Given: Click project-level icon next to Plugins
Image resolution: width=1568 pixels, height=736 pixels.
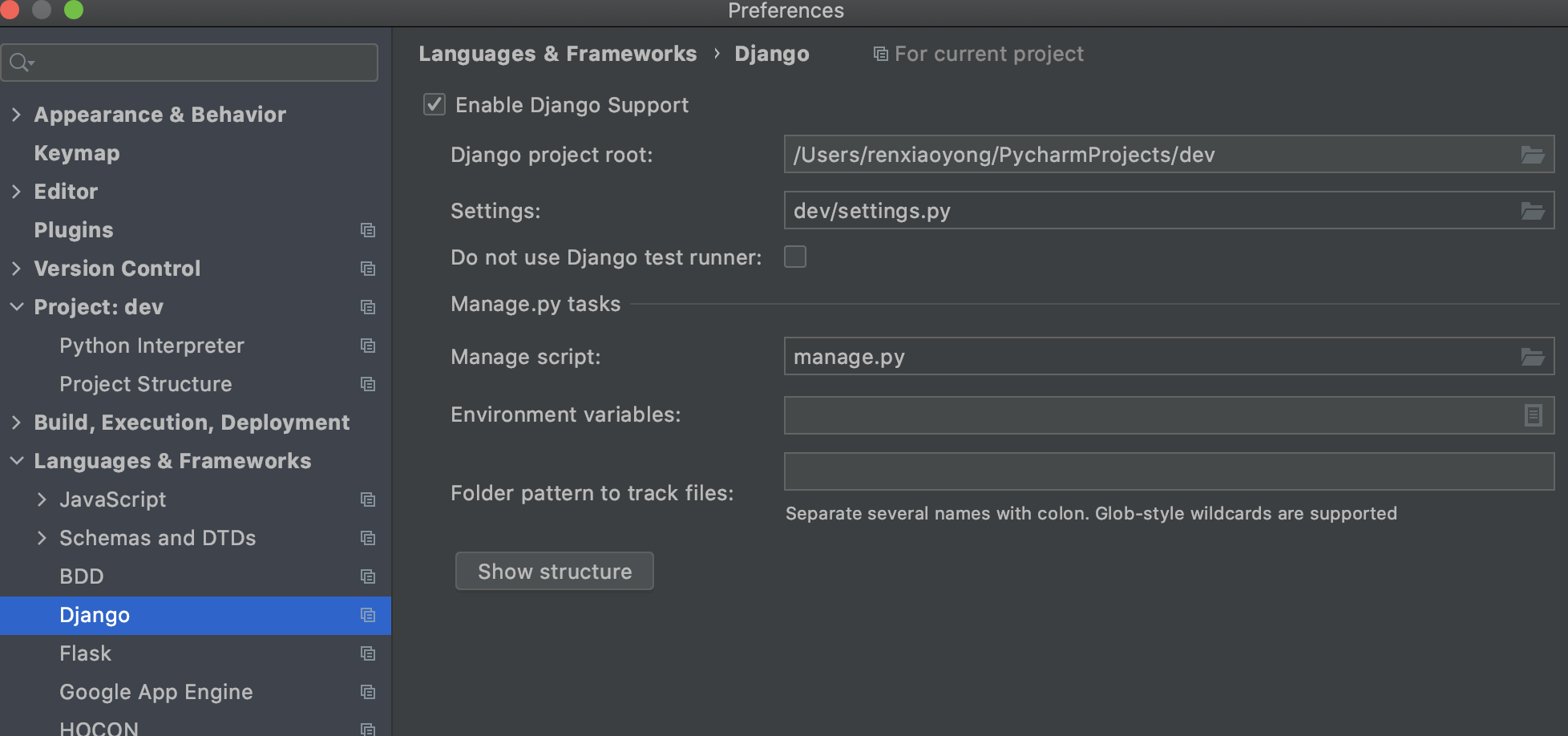Looking at the screenshot, I should [368, 230].
